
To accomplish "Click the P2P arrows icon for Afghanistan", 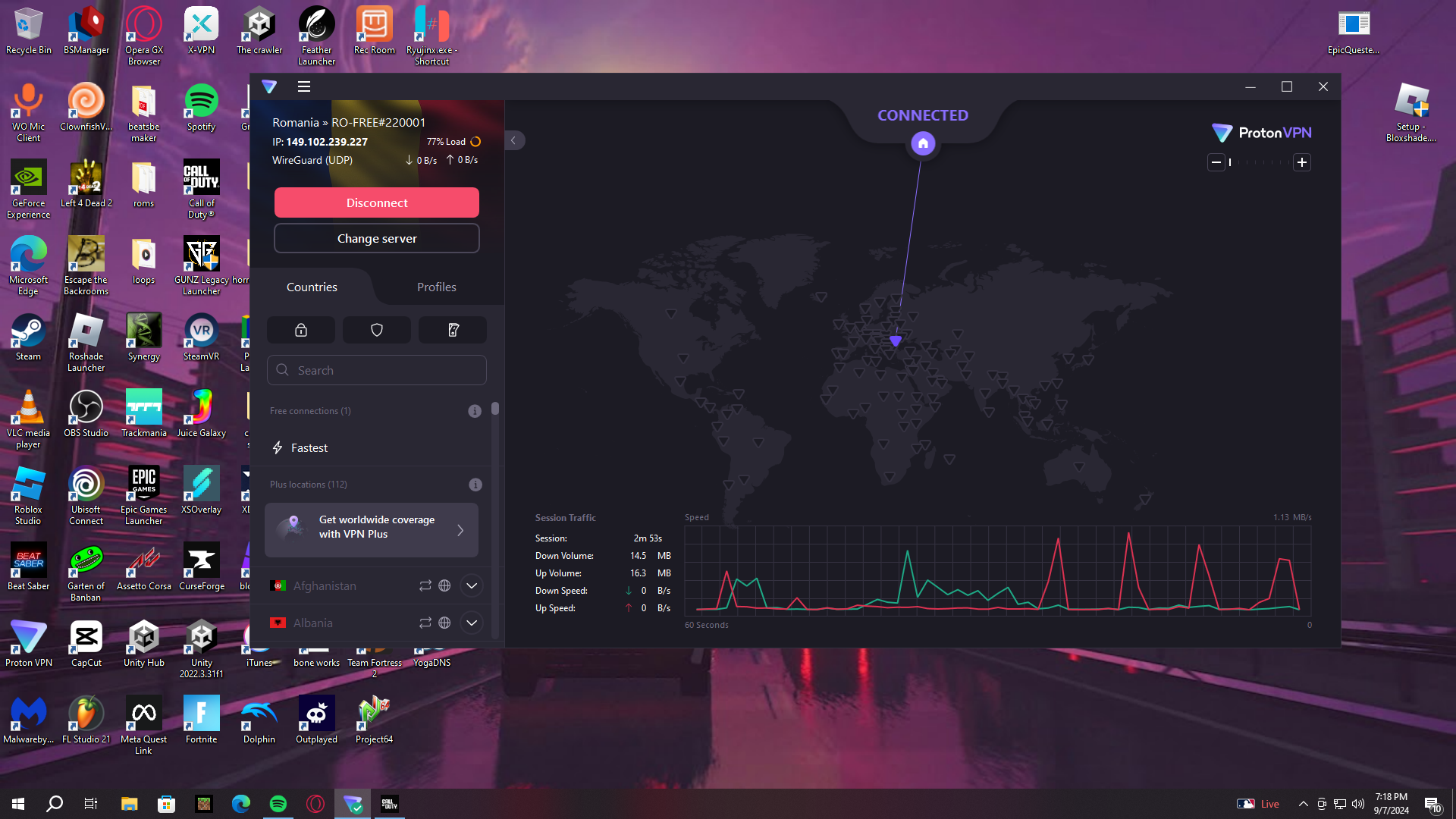I will tap(425, 585).
